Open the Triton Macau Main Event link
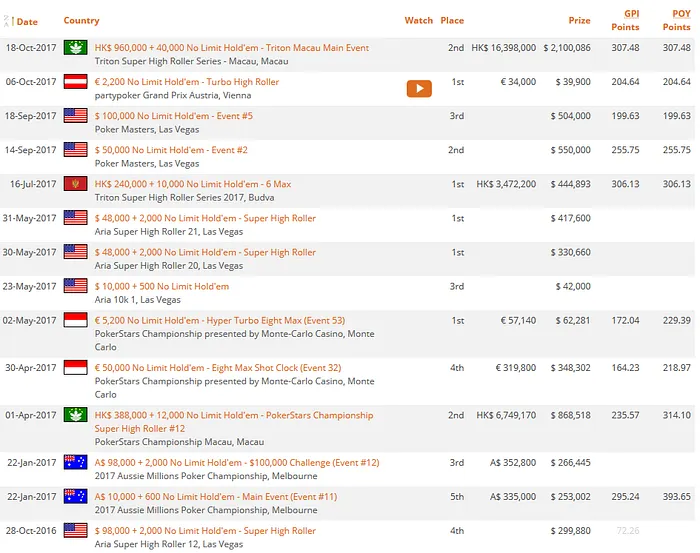The height and width of the screenshot is (553, 700). [231, 48]
